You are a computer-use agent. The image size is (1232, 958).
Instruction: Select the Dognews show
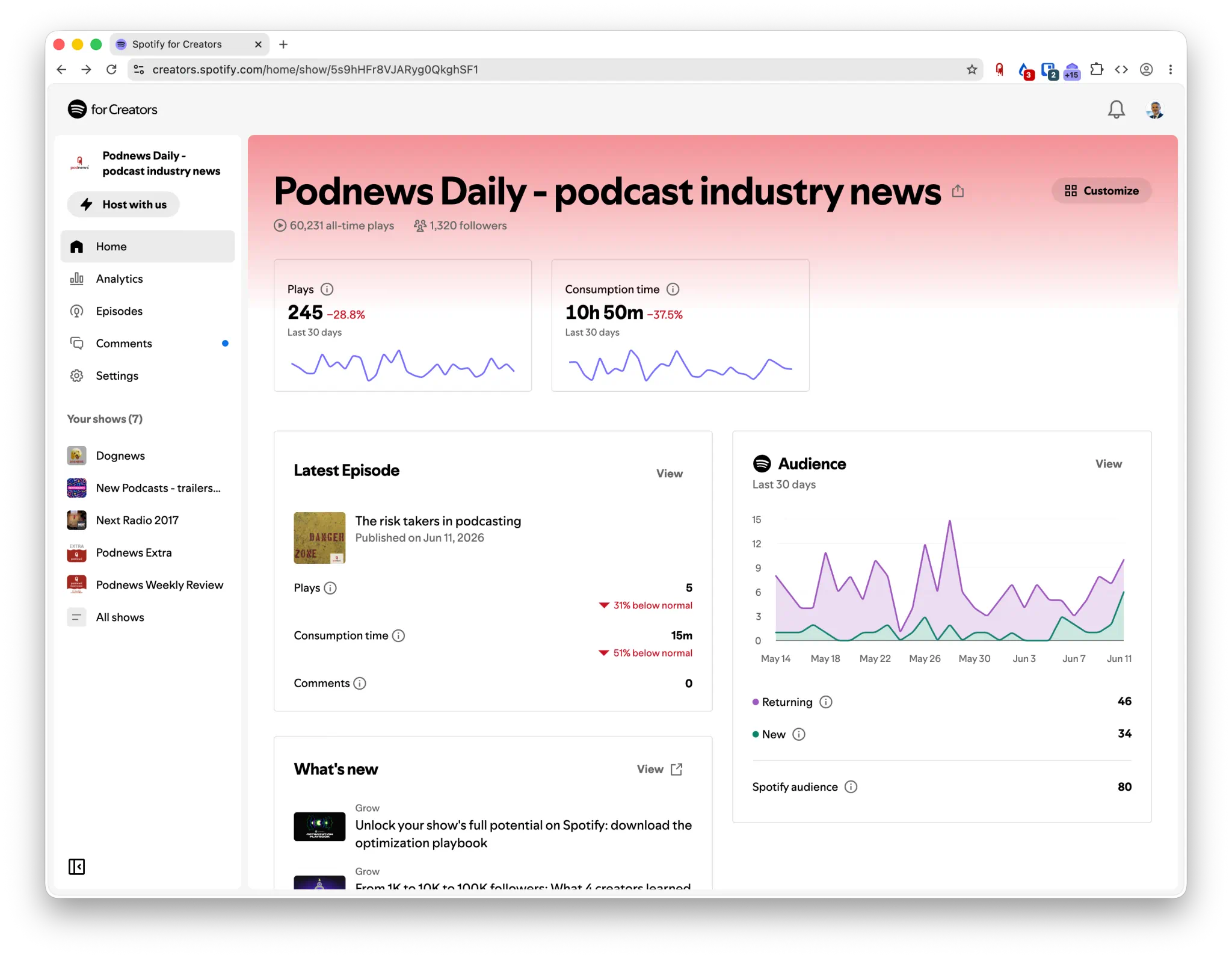coord(147,456)
